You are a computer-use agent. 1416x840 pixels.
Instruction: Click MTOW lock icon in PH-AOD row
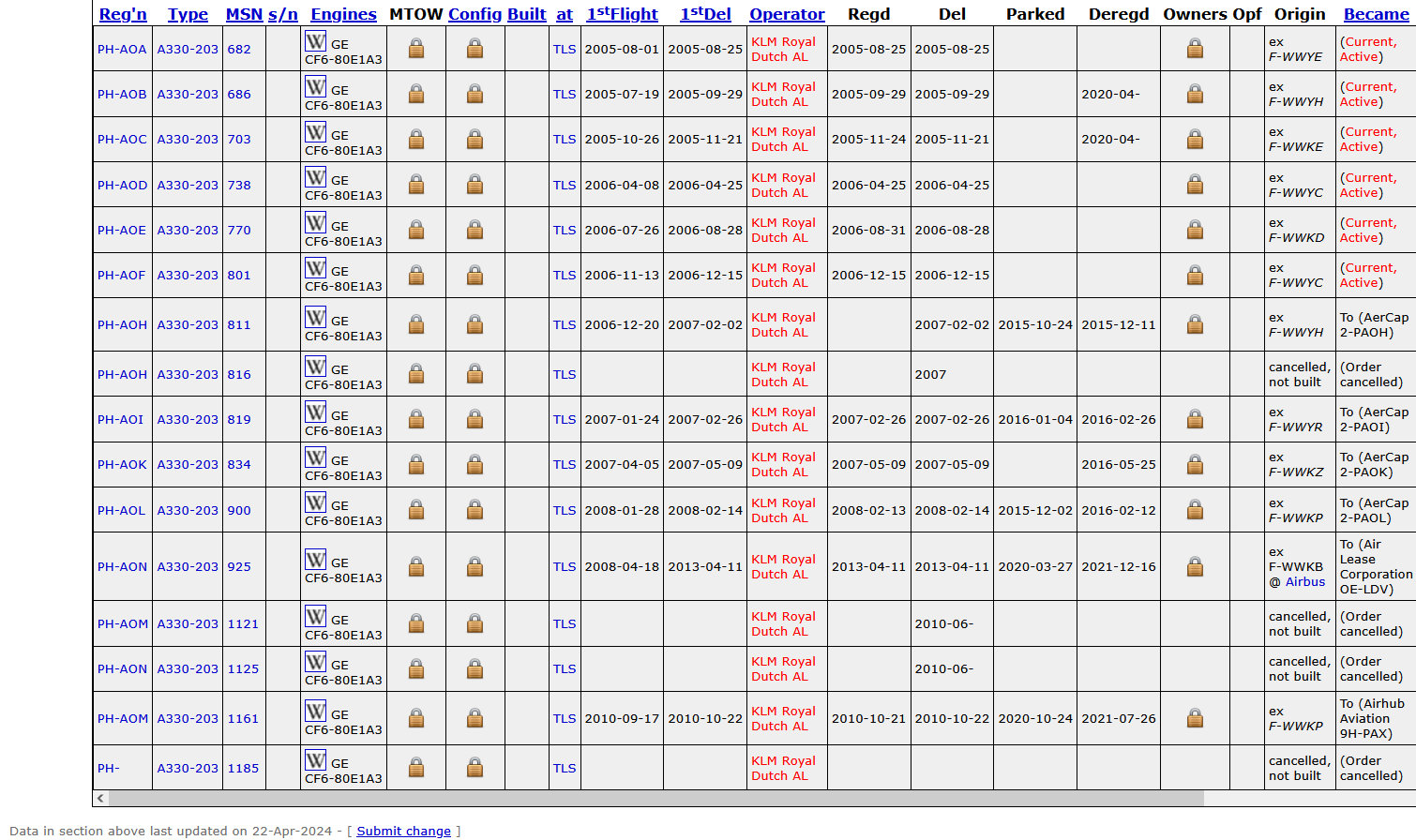click(416, 185)
